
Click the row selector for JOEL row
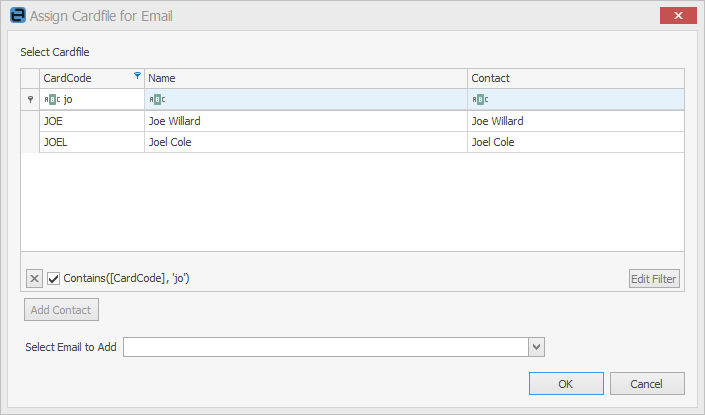[x=30, y=142]
